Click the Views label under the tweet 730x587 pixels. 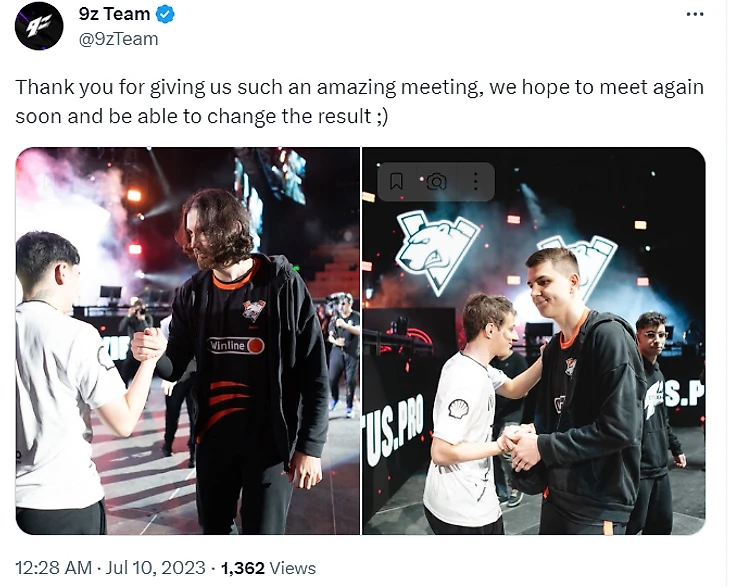pyautogui.click(x=293, y=567)
